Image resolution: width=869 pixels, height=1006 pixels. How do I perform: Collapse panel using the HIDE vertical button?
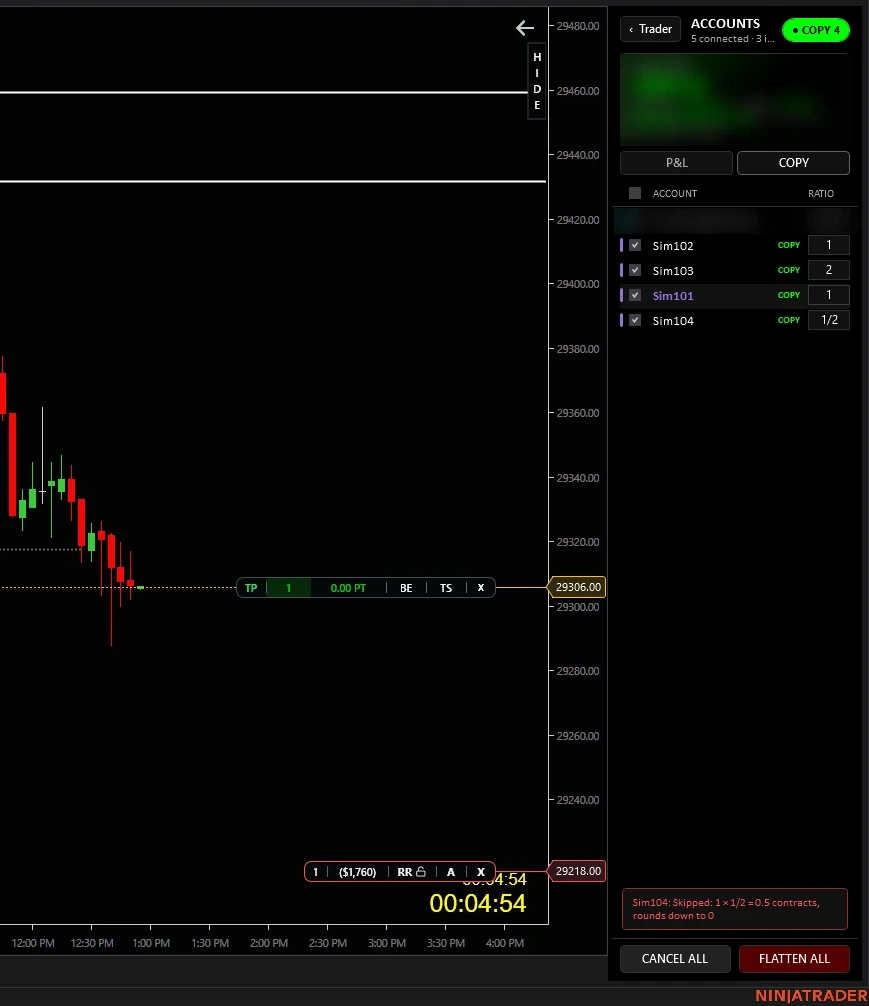[537, 81]
